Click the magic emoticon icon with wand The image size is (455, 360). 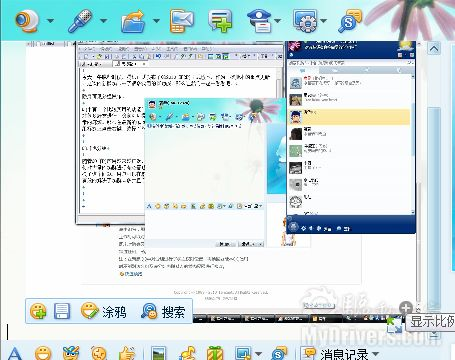point(71,353)
